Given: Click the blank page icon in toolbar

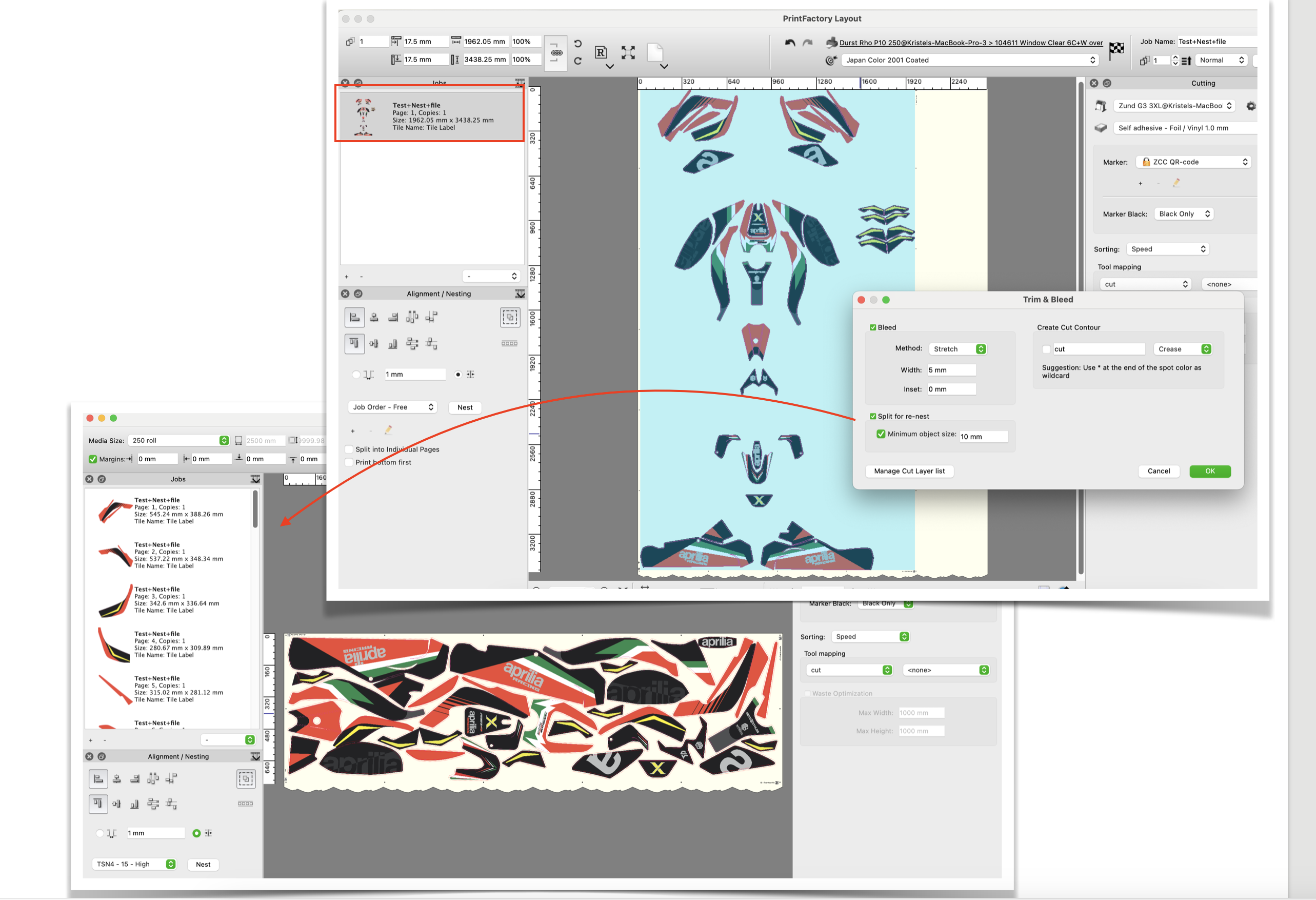Looking at the screenshot, I should click(655, 53).
